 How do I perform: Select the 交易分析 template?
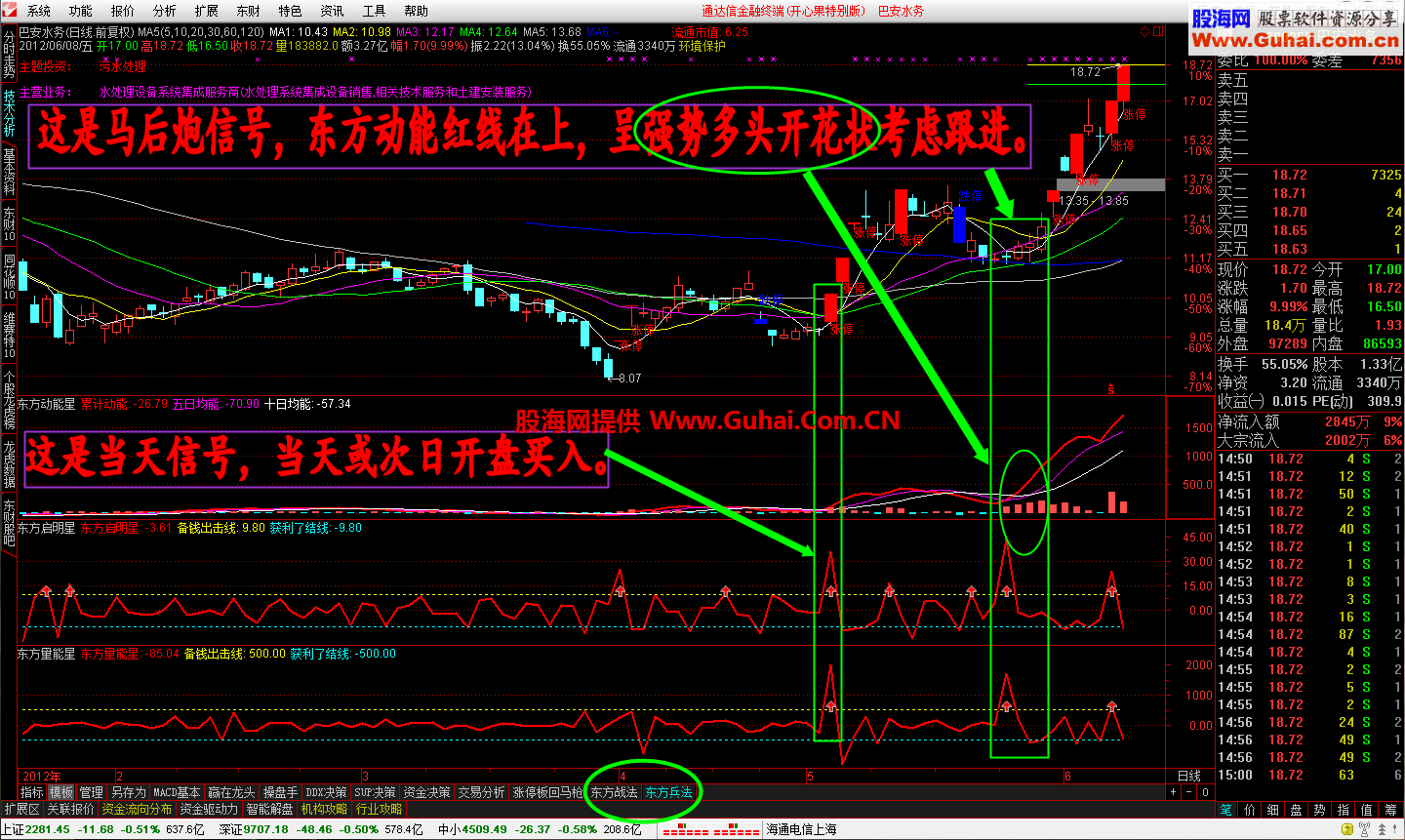[481, 792]
